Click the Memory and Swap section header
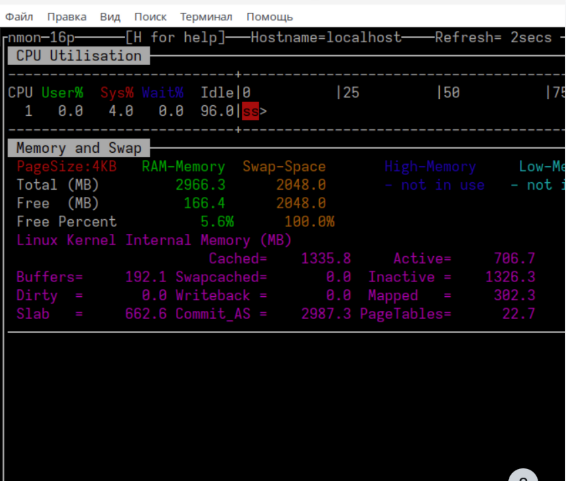The width and height of the screenshot is (566, 481). coord(79,148)
